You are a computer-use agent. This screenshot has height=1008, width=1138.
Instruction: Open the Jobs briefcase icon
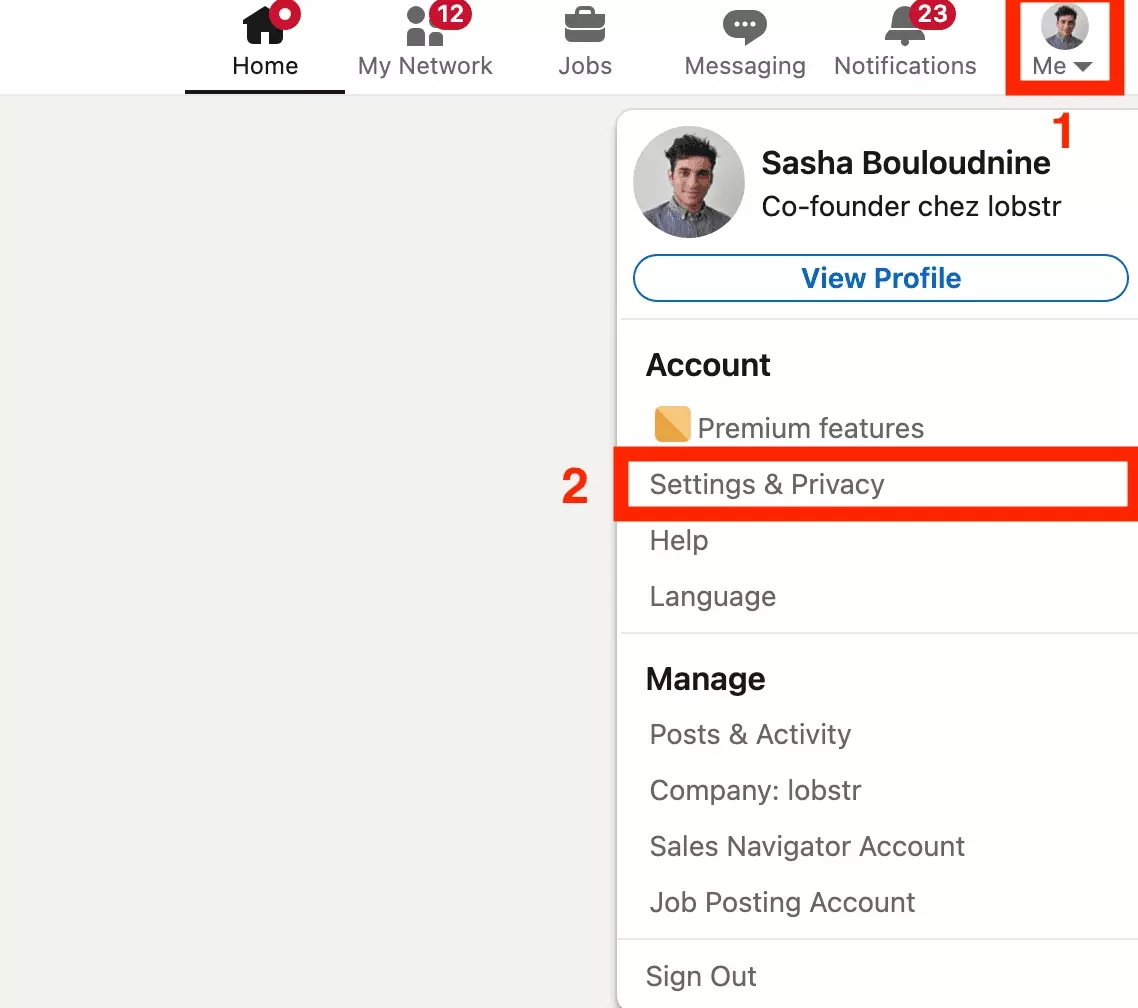click(584, 27)
